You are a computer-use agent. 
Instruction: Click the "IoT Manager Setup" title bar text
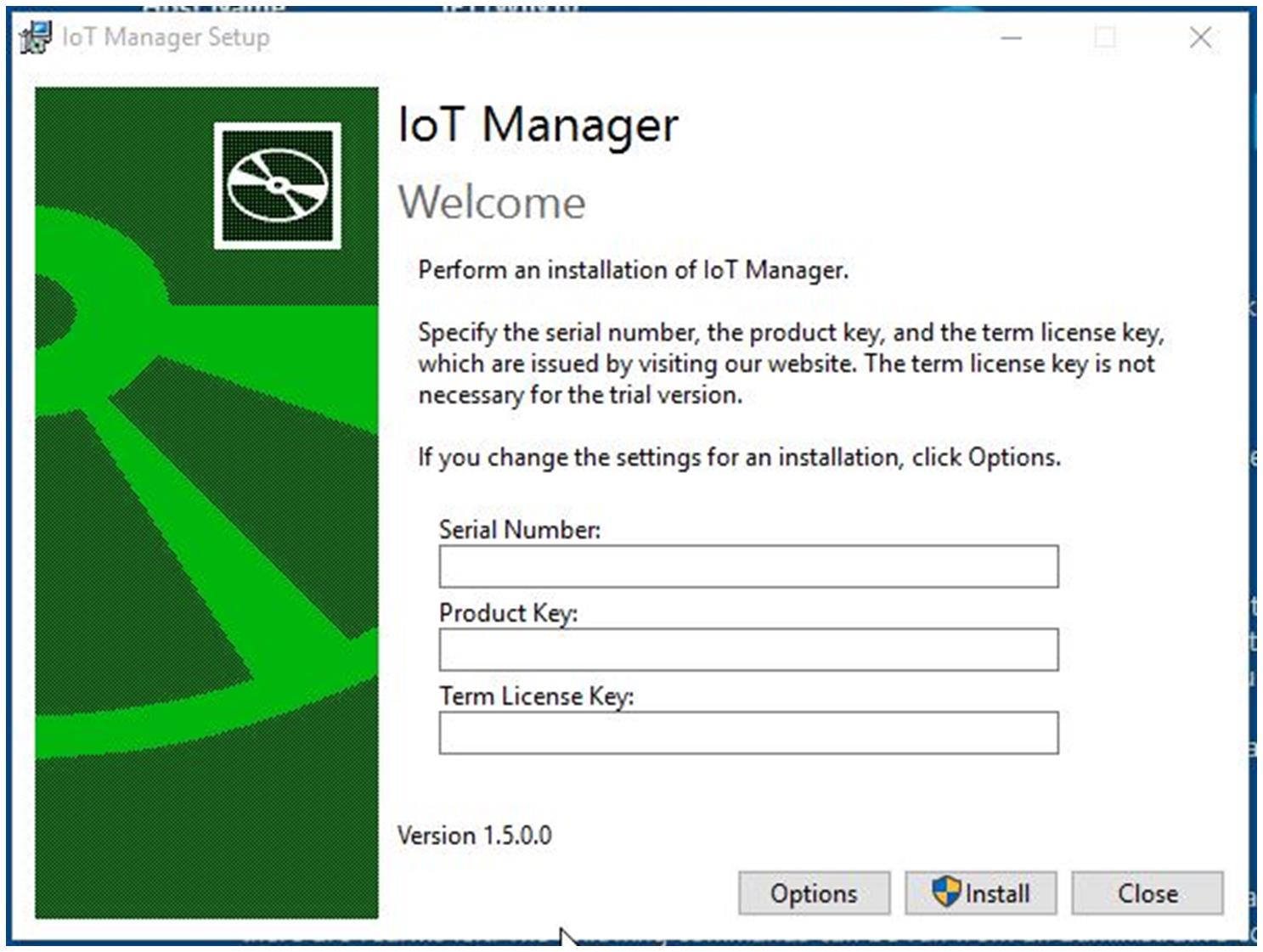pos(166,37)
